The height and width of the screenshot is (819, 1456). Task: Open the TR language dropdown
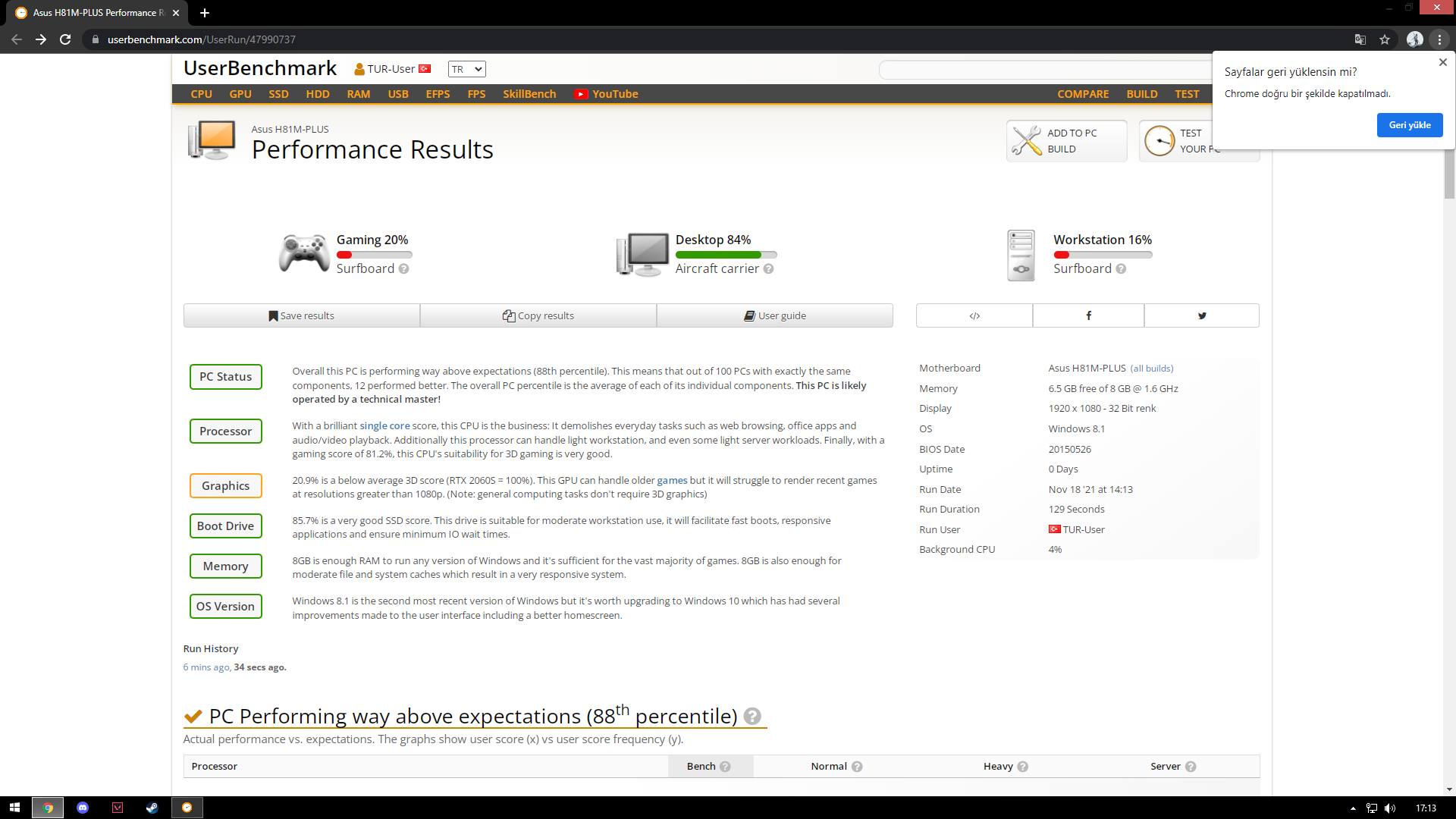tap(466, 69)
